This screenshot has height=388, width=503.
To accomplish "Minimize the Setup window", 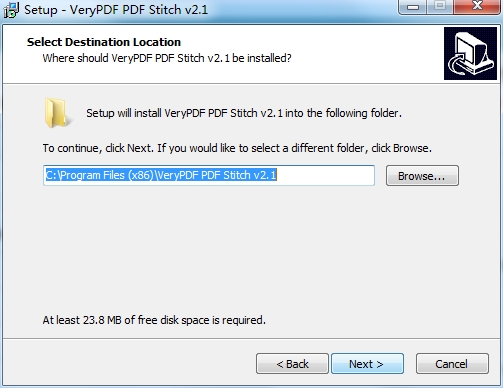I will tap(413, 6).
